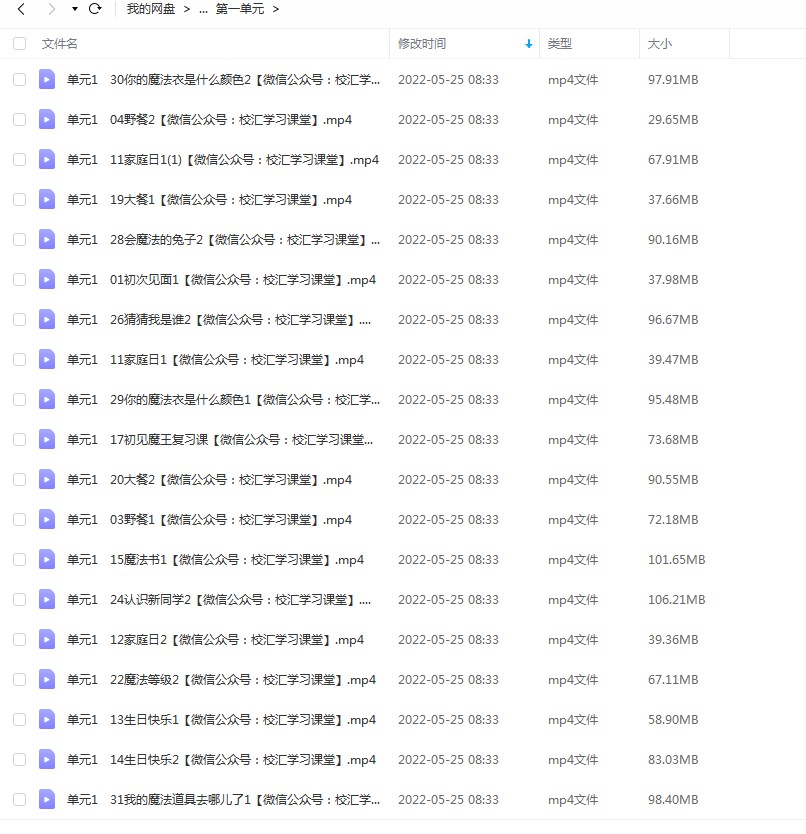The image size is (806, 834).
Task: Check the box for 04野餐2 file
Action: [x=20, y=120]
